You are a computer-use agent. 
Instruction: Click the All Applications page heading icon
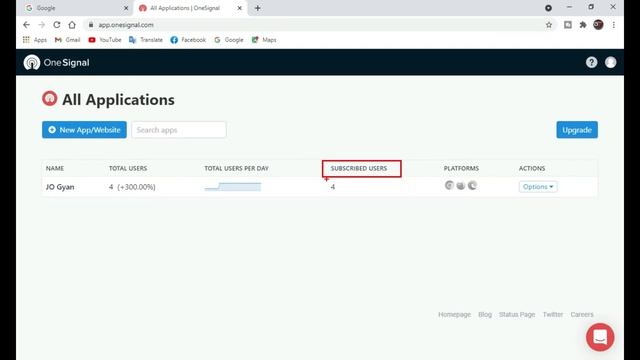click(49, 98)
